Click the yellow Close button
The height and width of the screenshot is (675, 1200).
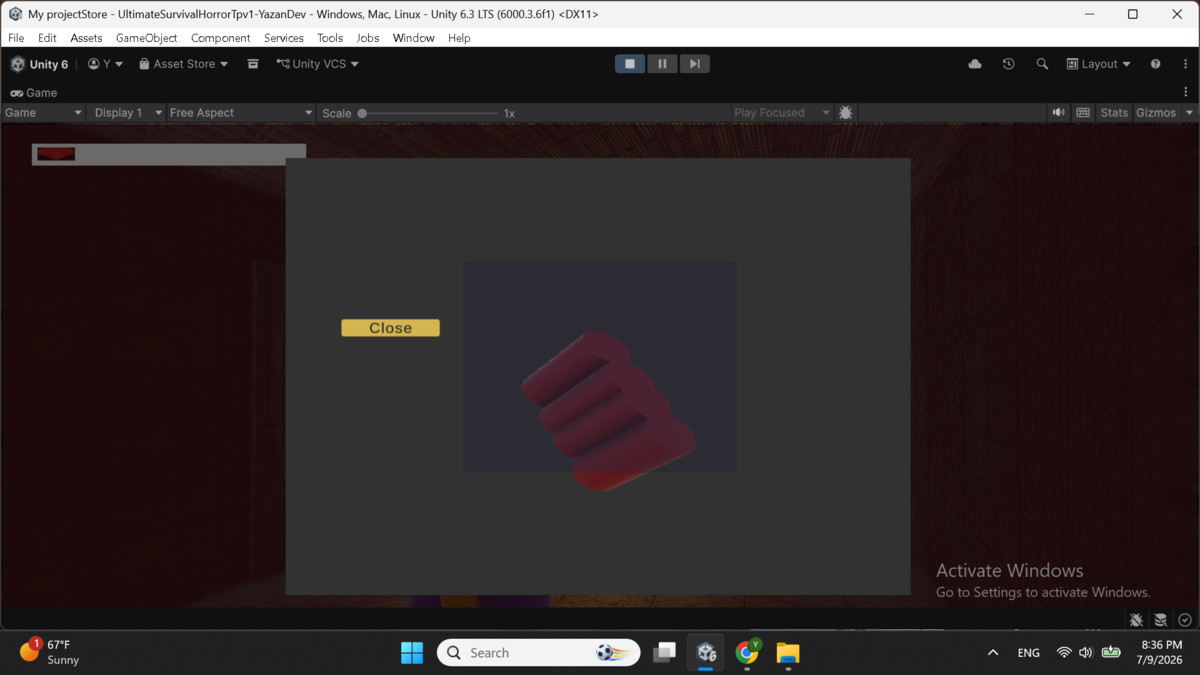point(390,328)
